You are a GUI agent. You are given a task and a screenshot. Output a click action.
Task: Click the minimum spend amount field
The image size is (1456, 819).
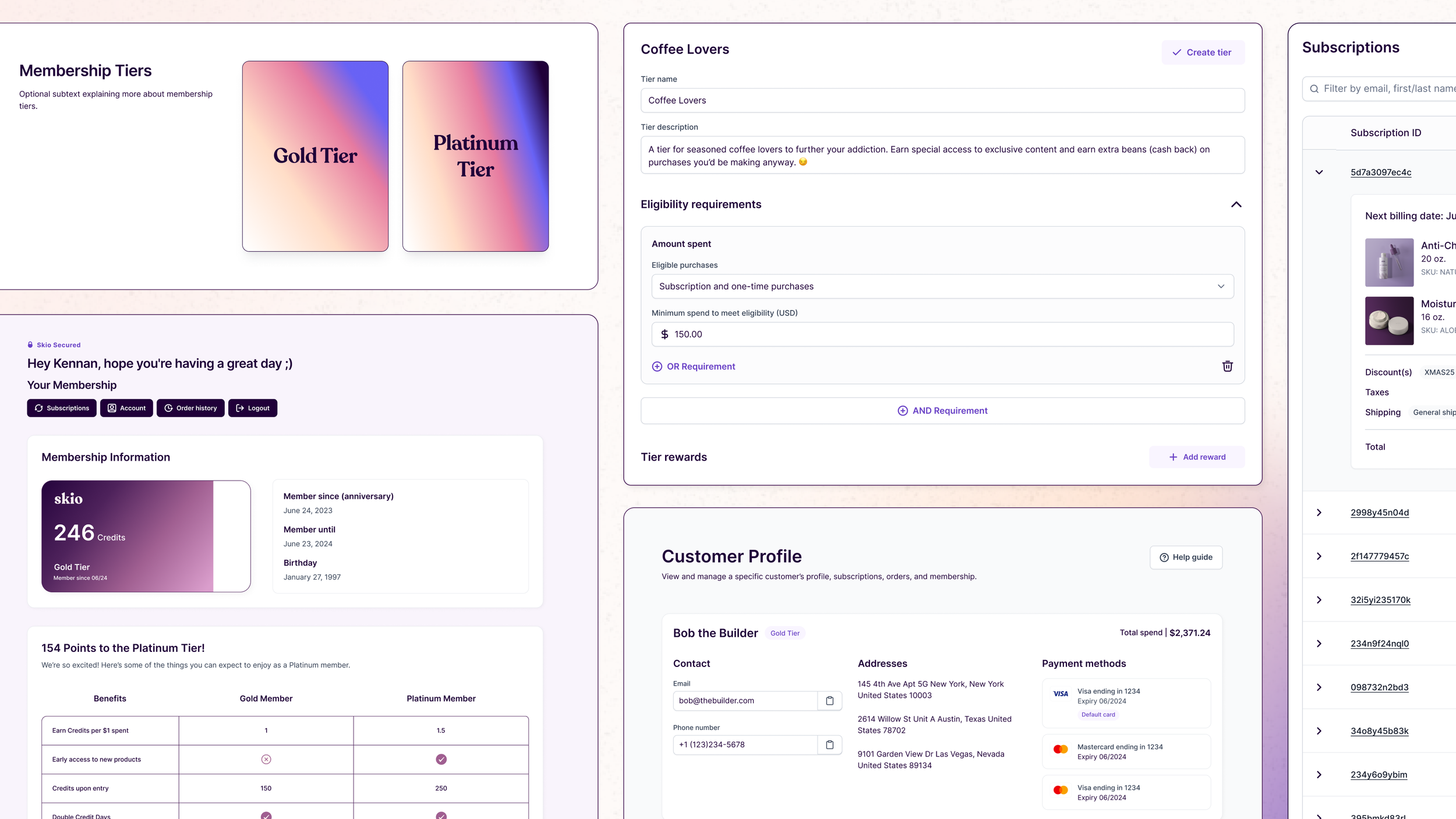pos(942,334)
